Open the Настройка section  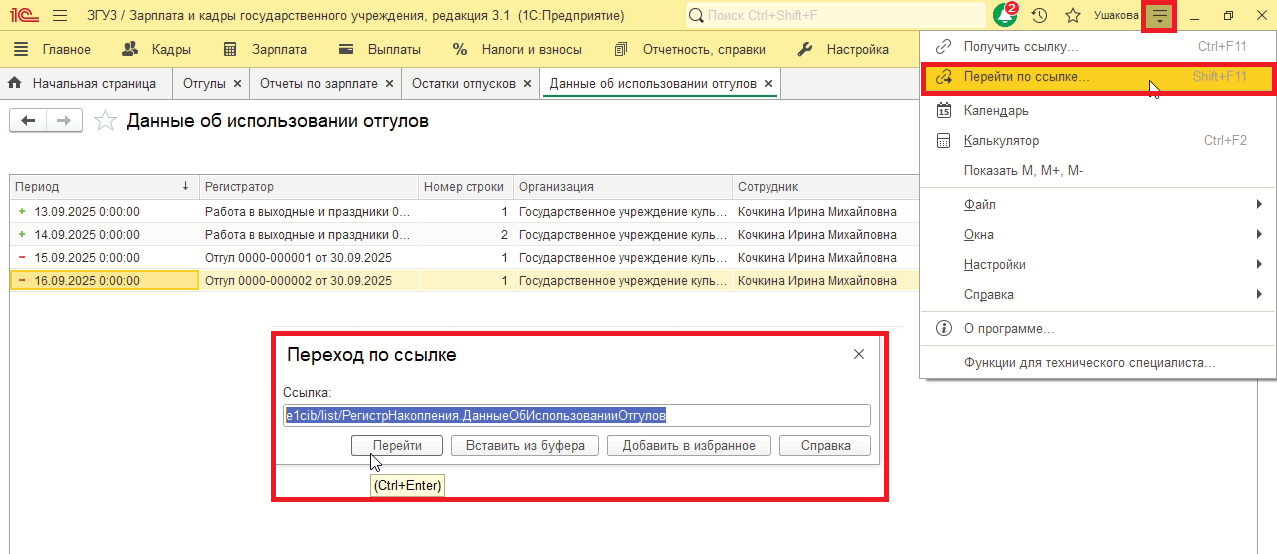coord(844,50)
